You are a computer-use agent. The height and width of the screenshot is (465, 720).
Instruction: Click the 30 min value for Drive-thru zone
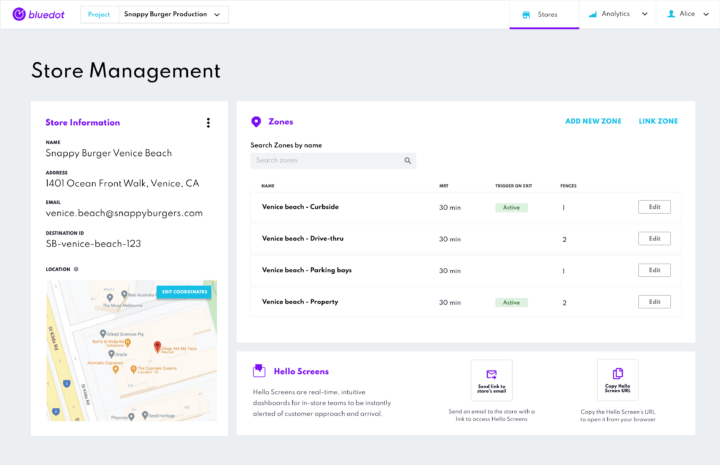(450, 239)
